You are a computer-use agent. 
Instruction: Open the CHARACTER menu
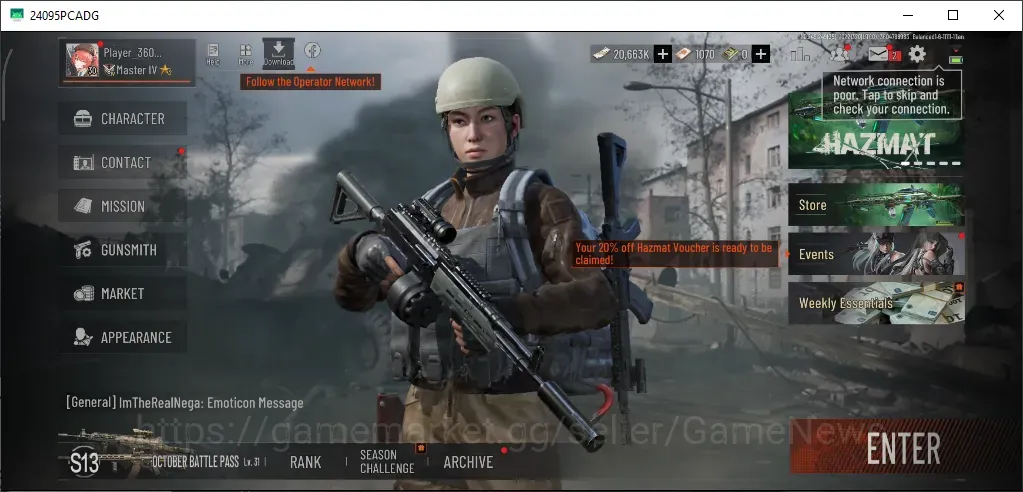coord(123,119)
